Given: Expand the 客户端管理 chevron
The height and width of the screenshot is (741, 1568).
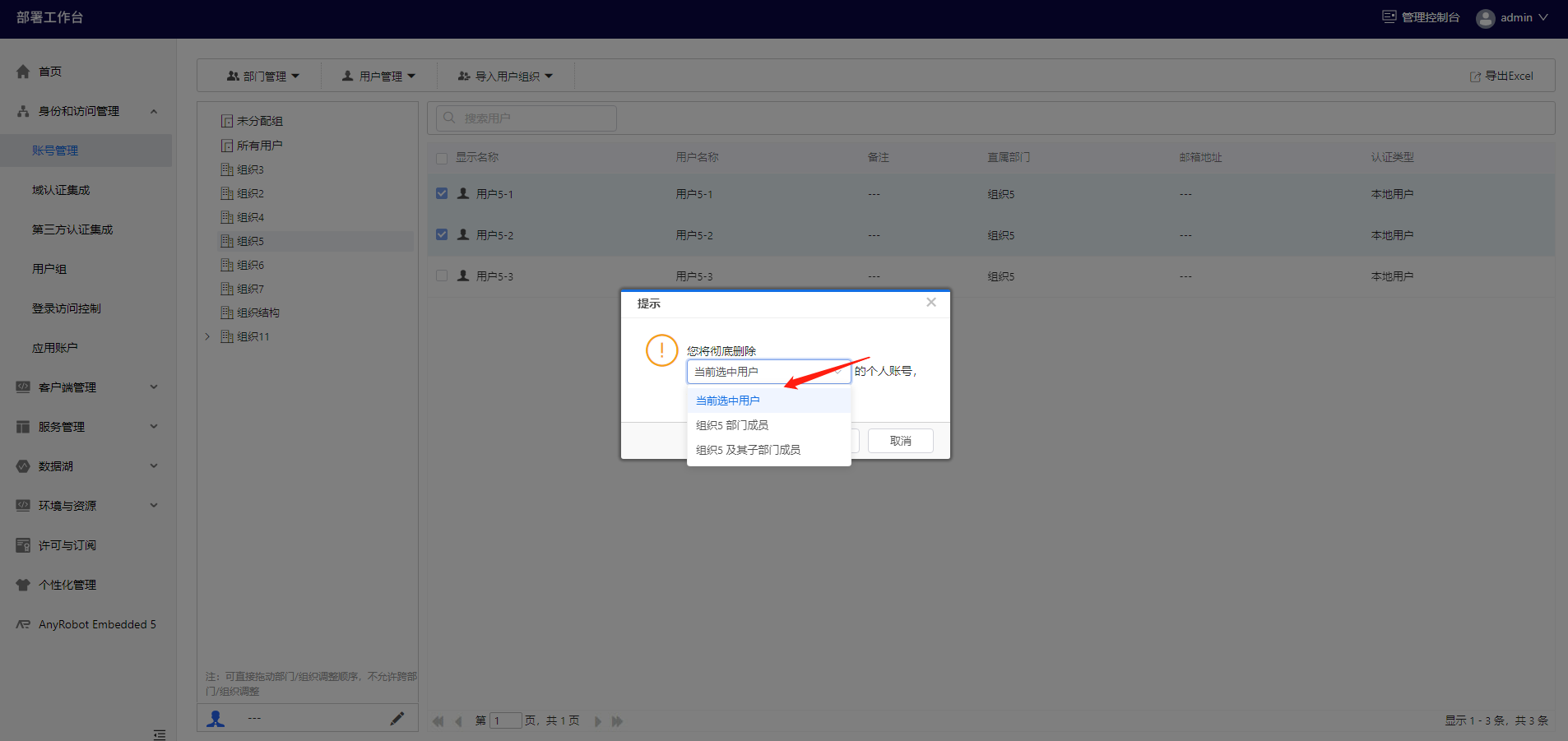Looking at the screenshot, I should [154, 387].
